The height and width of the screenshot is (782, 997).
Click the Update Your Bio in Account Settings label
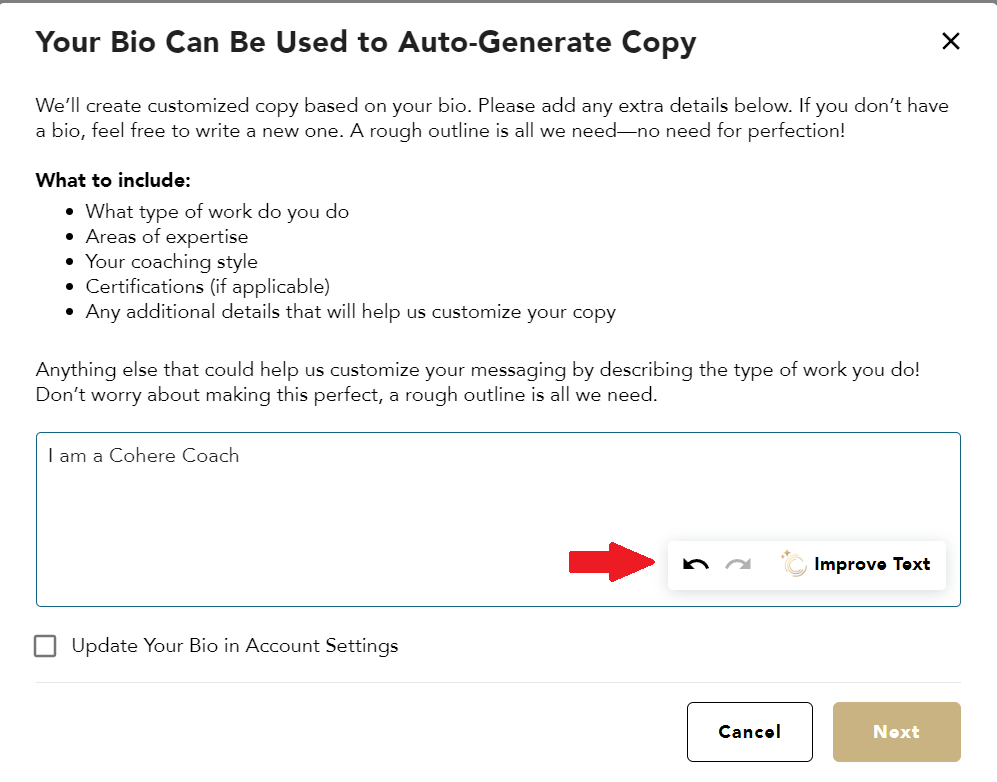click(x=235, y=646)
